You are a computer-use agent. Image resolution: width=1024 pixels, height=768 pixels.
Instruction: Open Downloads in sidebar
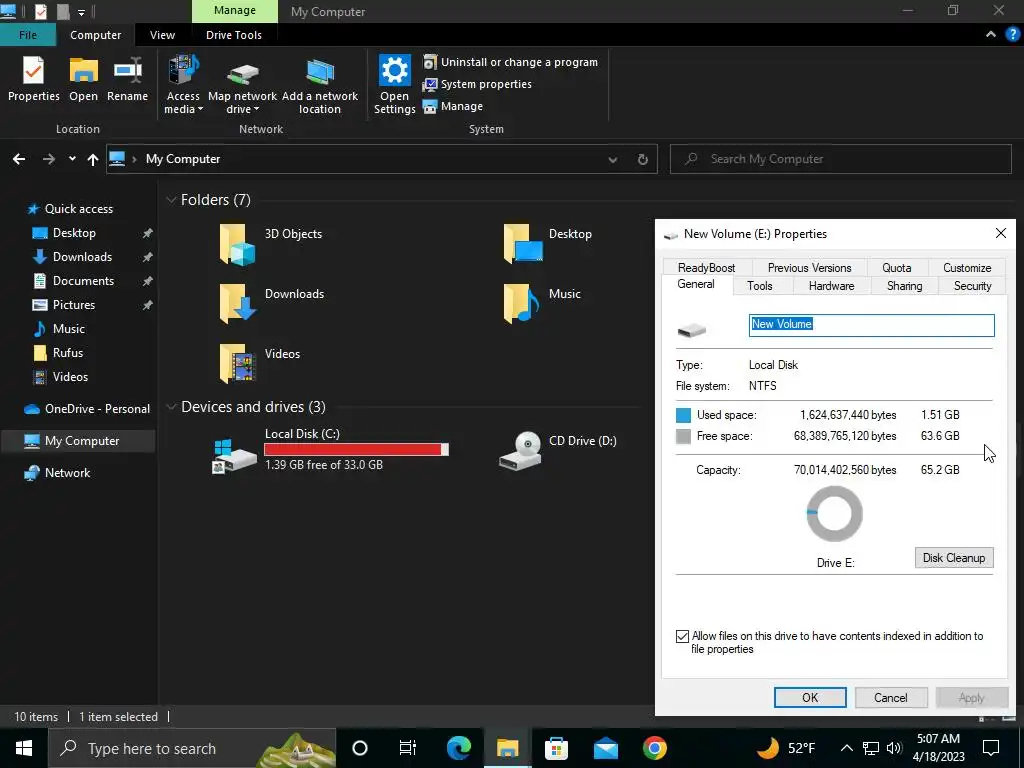click(x=82, y=257)
